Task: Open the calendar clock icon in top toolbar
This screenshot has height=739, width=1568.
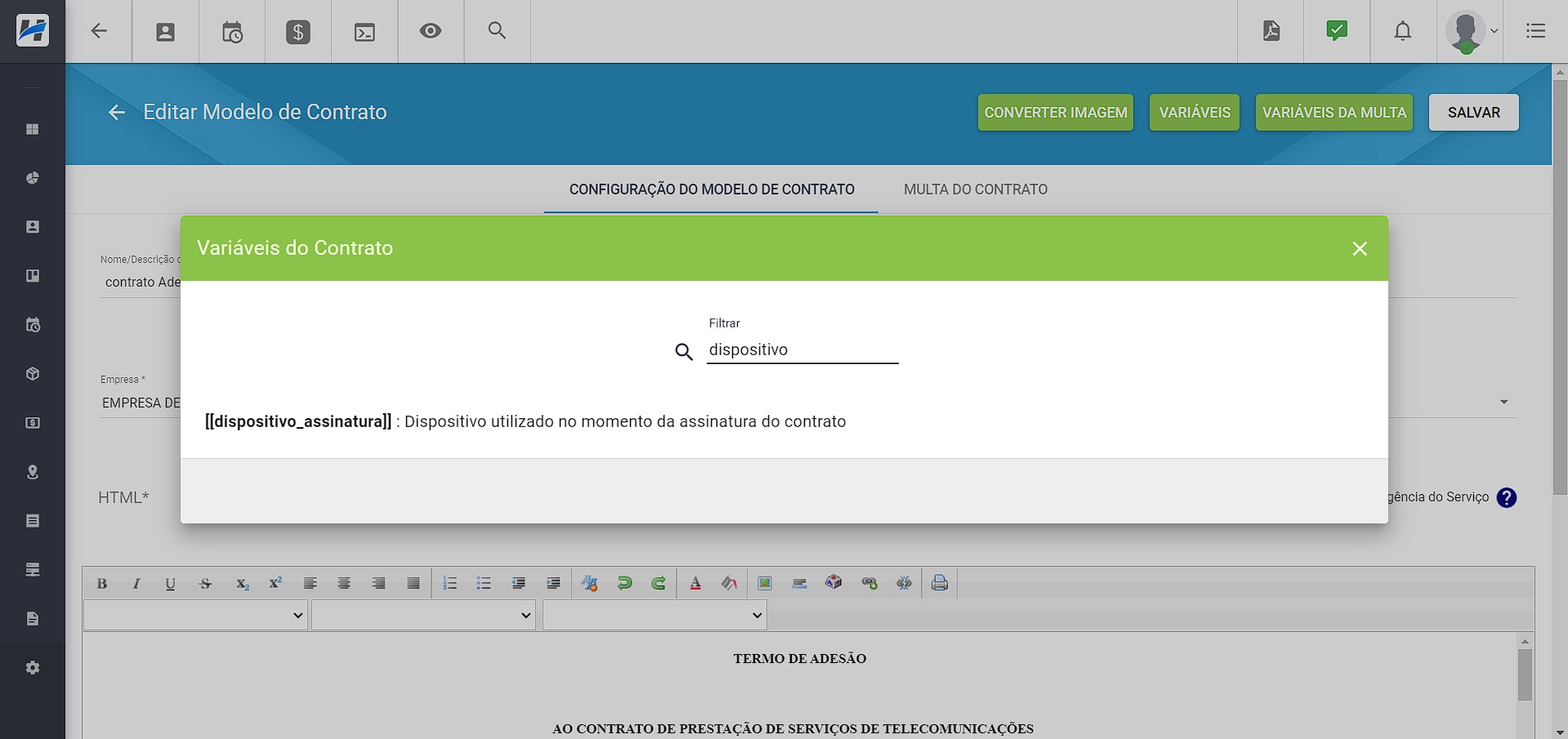Action: point(232,32)
